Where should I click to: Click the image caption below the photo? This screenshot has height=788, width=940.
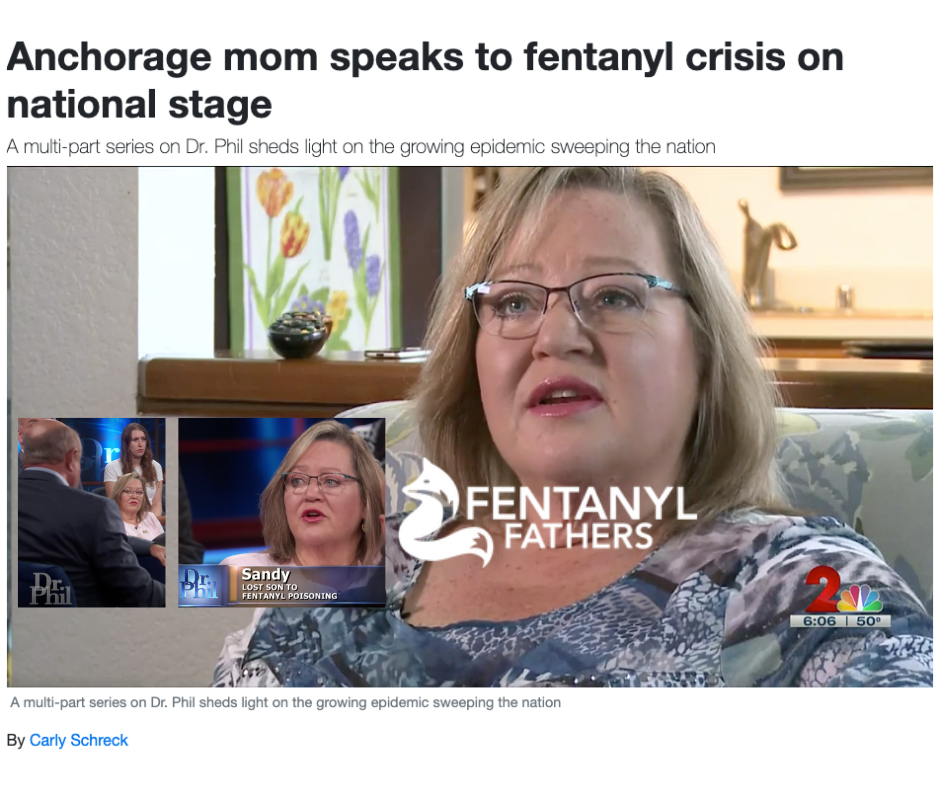(x=285, y=702)
